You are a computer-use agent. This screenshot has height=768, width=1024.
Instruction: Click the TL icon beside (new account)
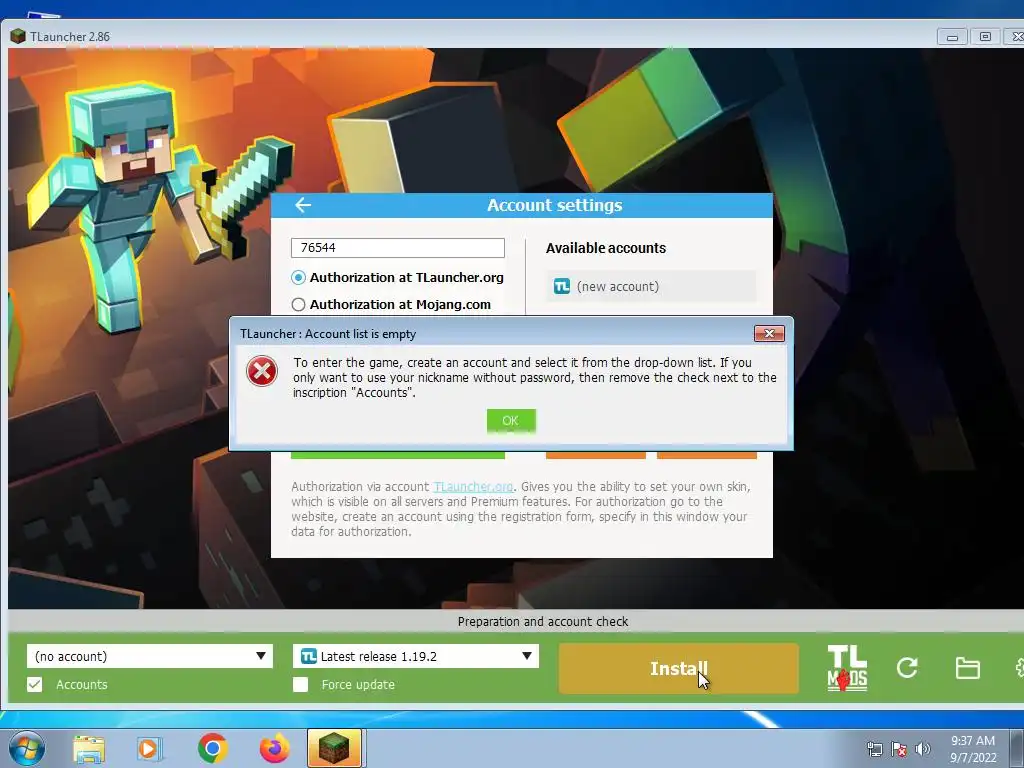(x=562, y=286)
